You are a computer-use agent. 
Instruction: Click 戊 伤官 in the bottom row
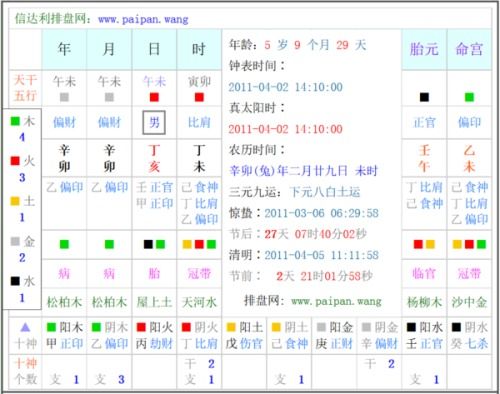[x=245, y=343]
